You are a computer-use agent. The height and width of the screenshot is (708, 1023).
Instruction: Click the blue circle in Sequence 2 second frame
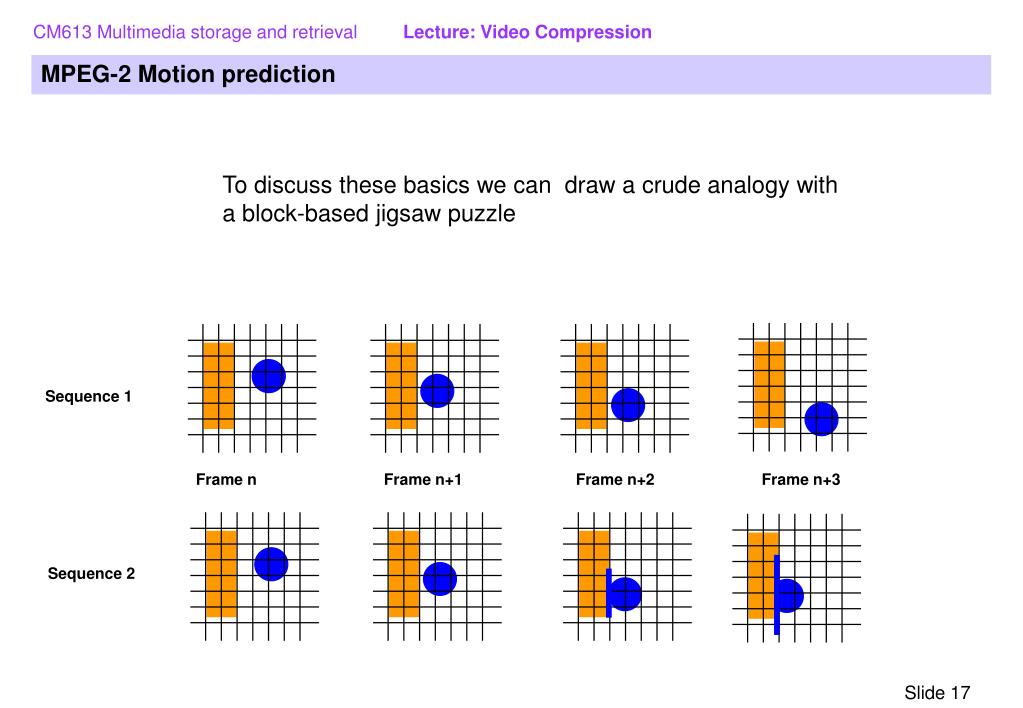[440, 579]
